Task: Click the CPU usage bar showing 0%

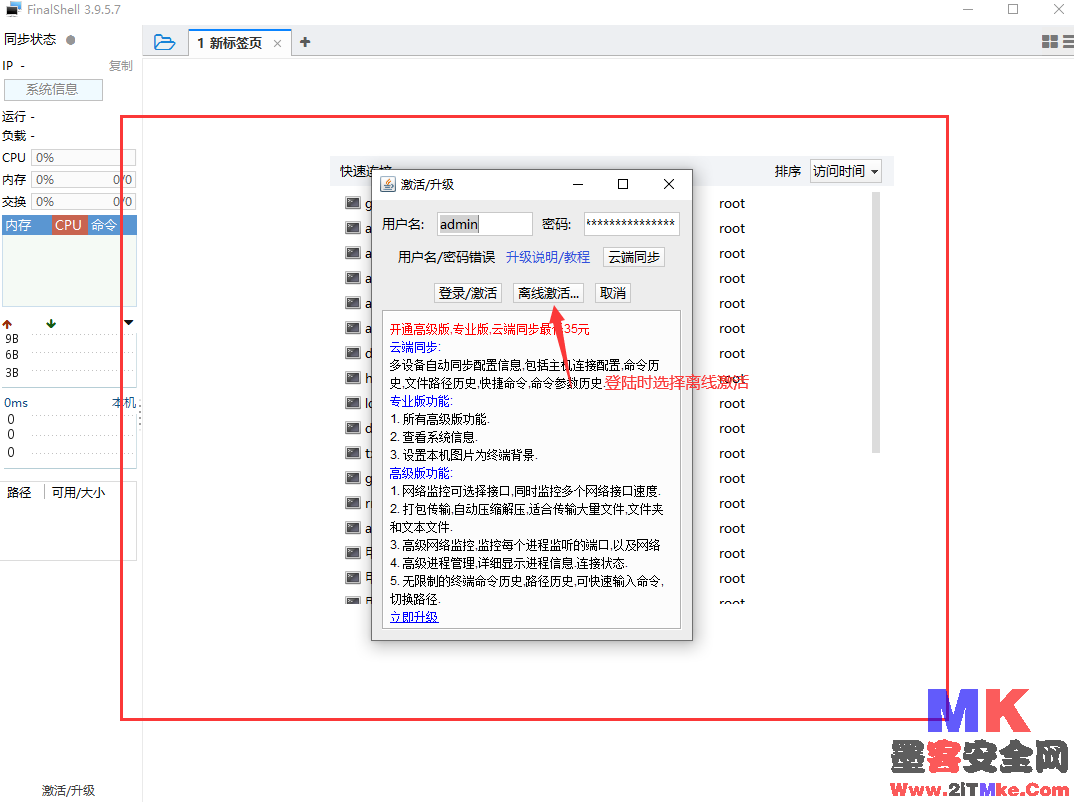Action: (84, 158)
